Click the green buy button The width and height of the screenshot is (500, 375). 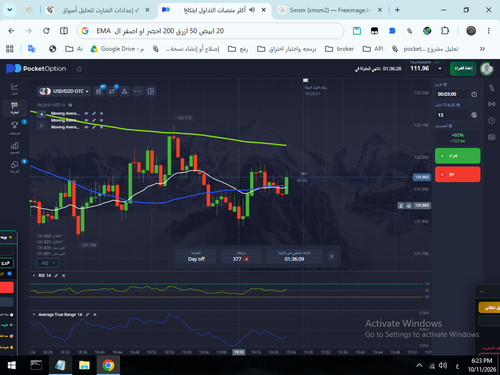coord(457,156)
